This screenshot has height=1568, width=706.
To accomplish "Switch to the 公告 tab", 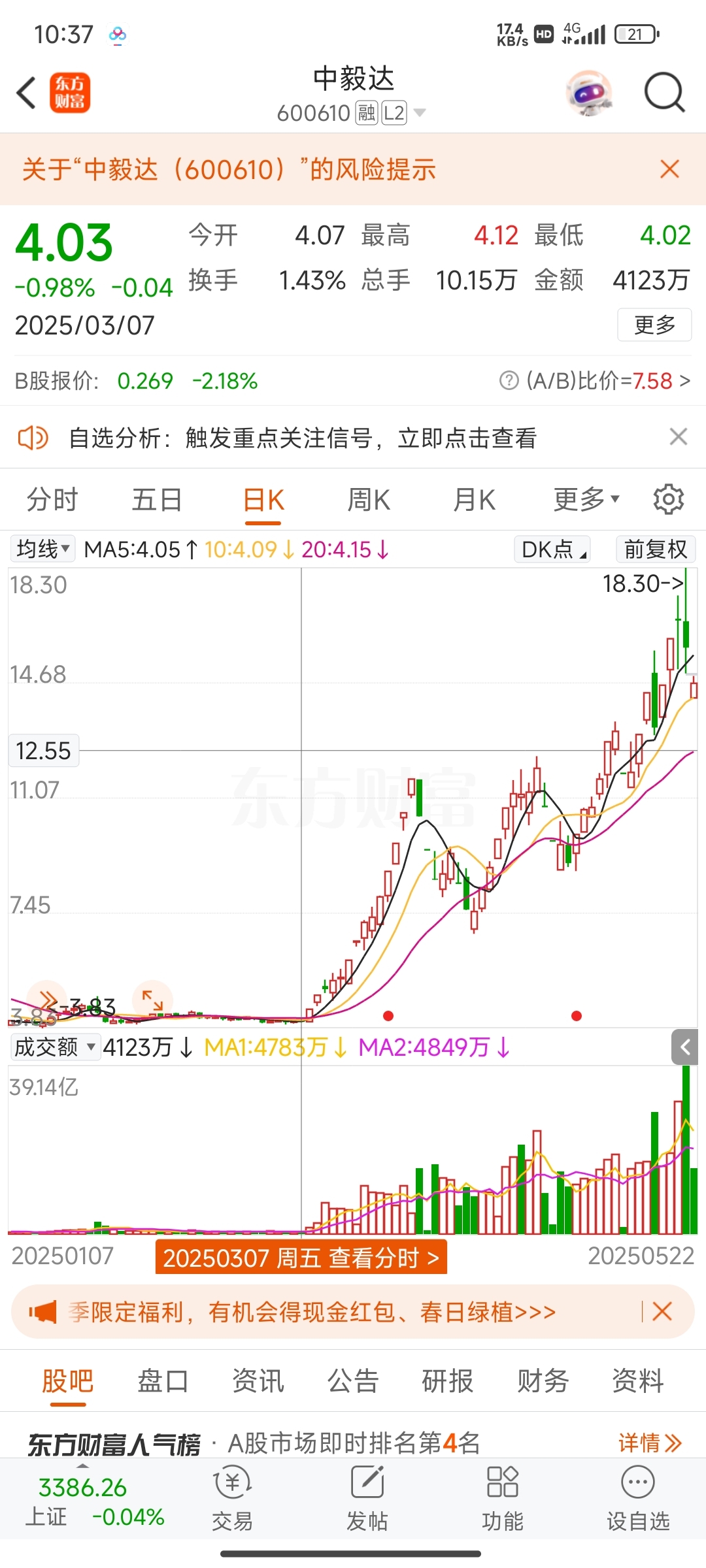I will (353, 1381).
